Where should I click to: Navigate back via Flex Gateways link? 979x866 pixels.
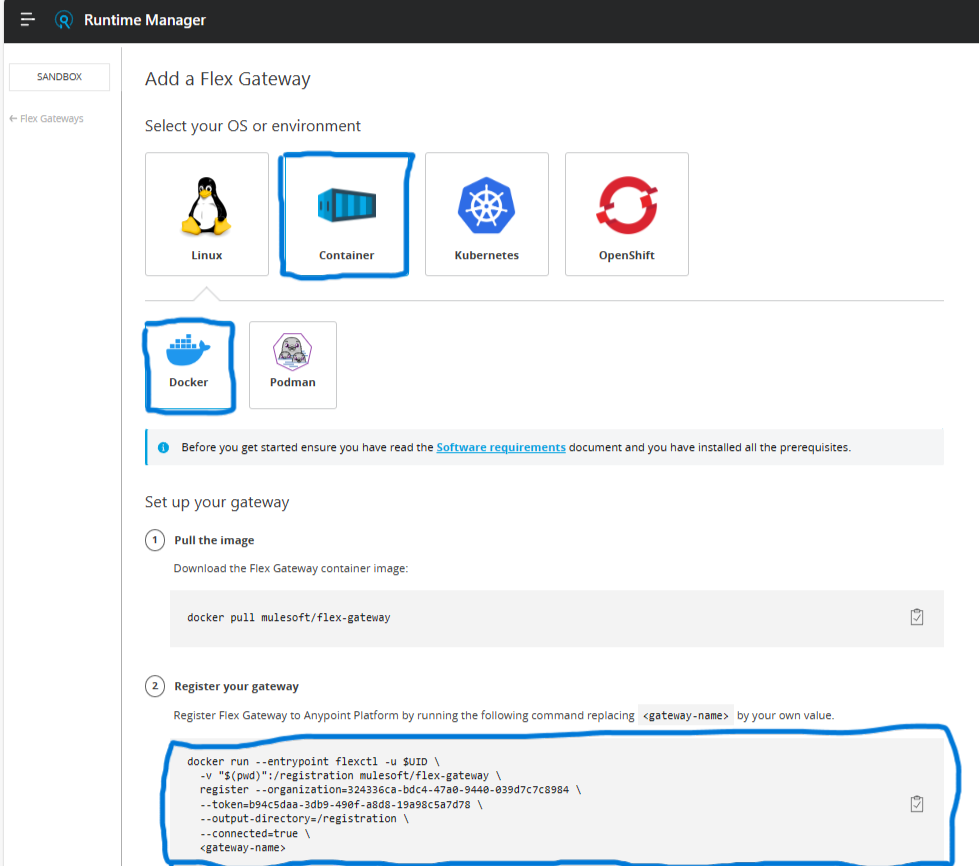46,118
